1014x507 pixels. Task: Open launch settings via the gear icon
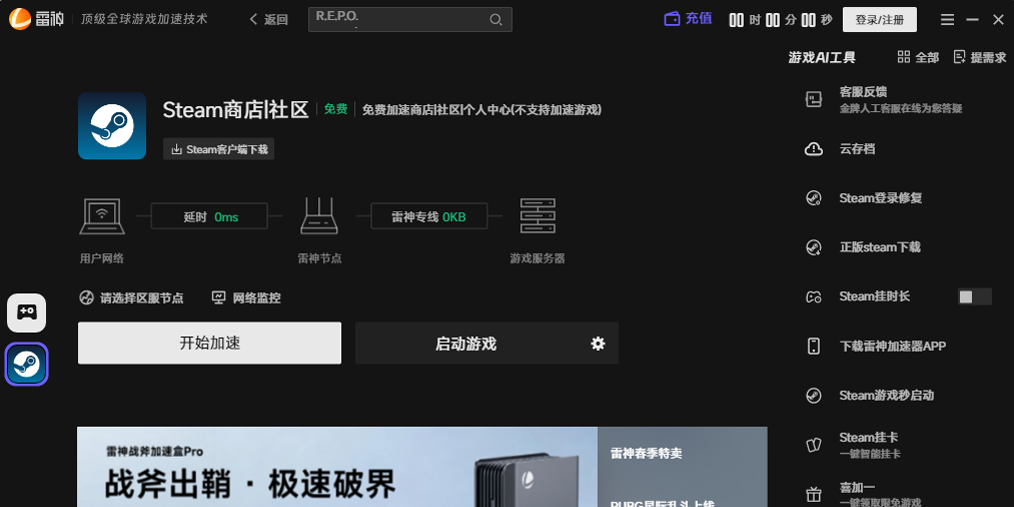pyautogui.click(x=598, y=343)
